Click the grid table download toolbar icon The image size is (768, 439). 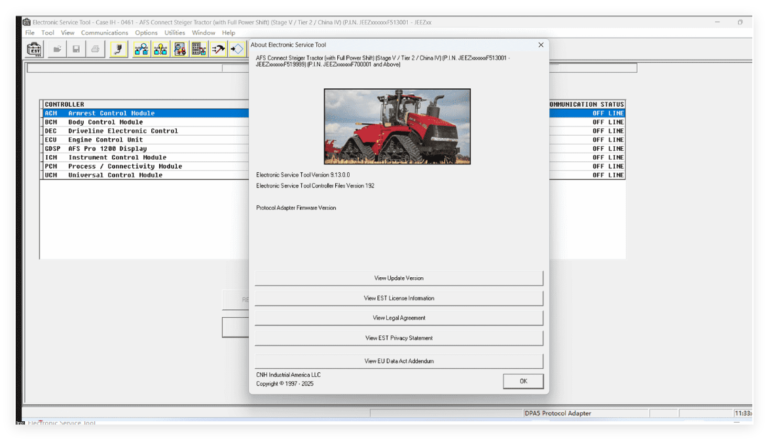tap(199, 49)
